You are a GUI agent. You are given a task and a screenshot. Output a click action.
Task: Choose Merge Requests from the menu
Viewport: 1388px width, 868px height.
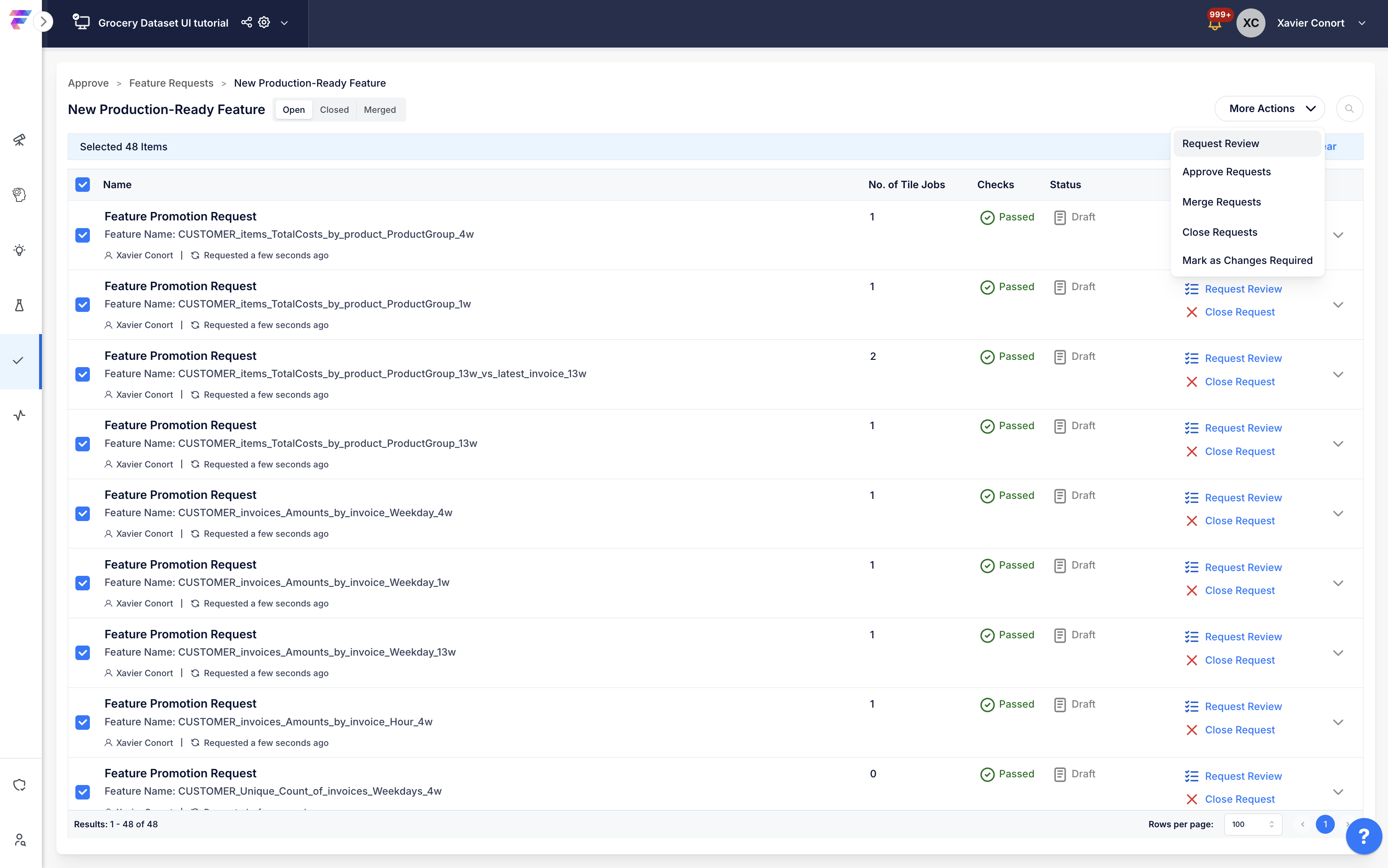point(1247,202)
